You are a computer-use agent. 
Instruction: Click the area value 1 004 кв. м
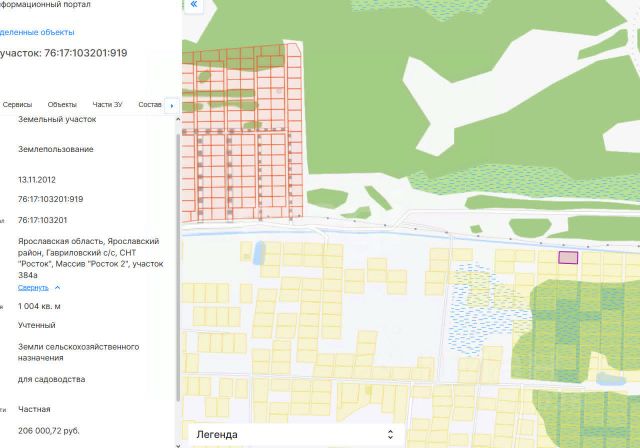39,306
